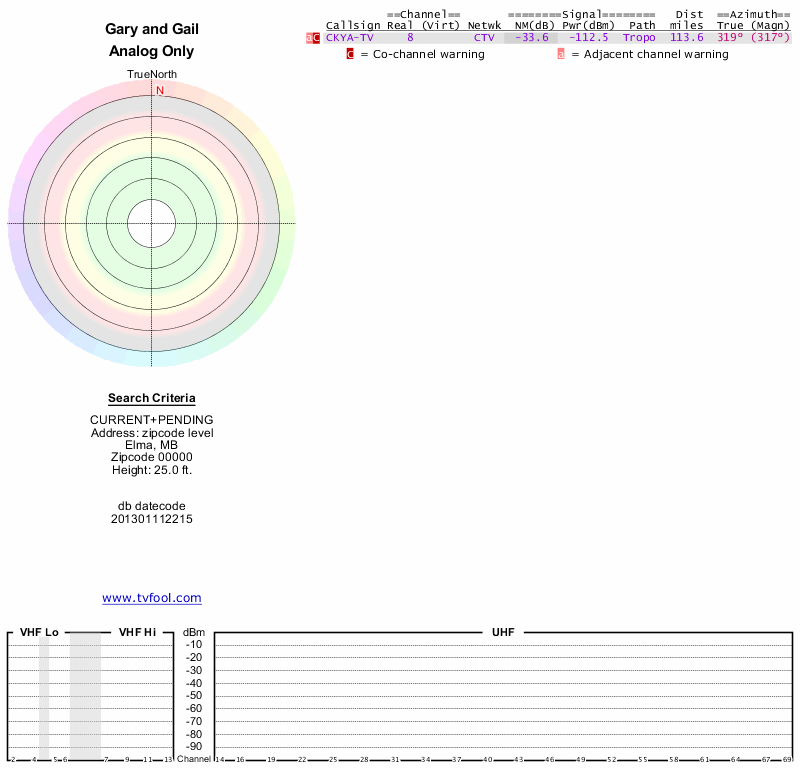
Task: Open the www.tvfool.com link
Action: pos(152,598)
